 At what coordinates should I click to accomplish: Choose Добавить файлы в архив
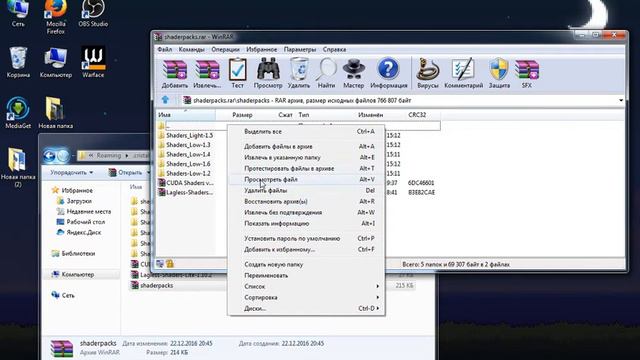[306, 146]
